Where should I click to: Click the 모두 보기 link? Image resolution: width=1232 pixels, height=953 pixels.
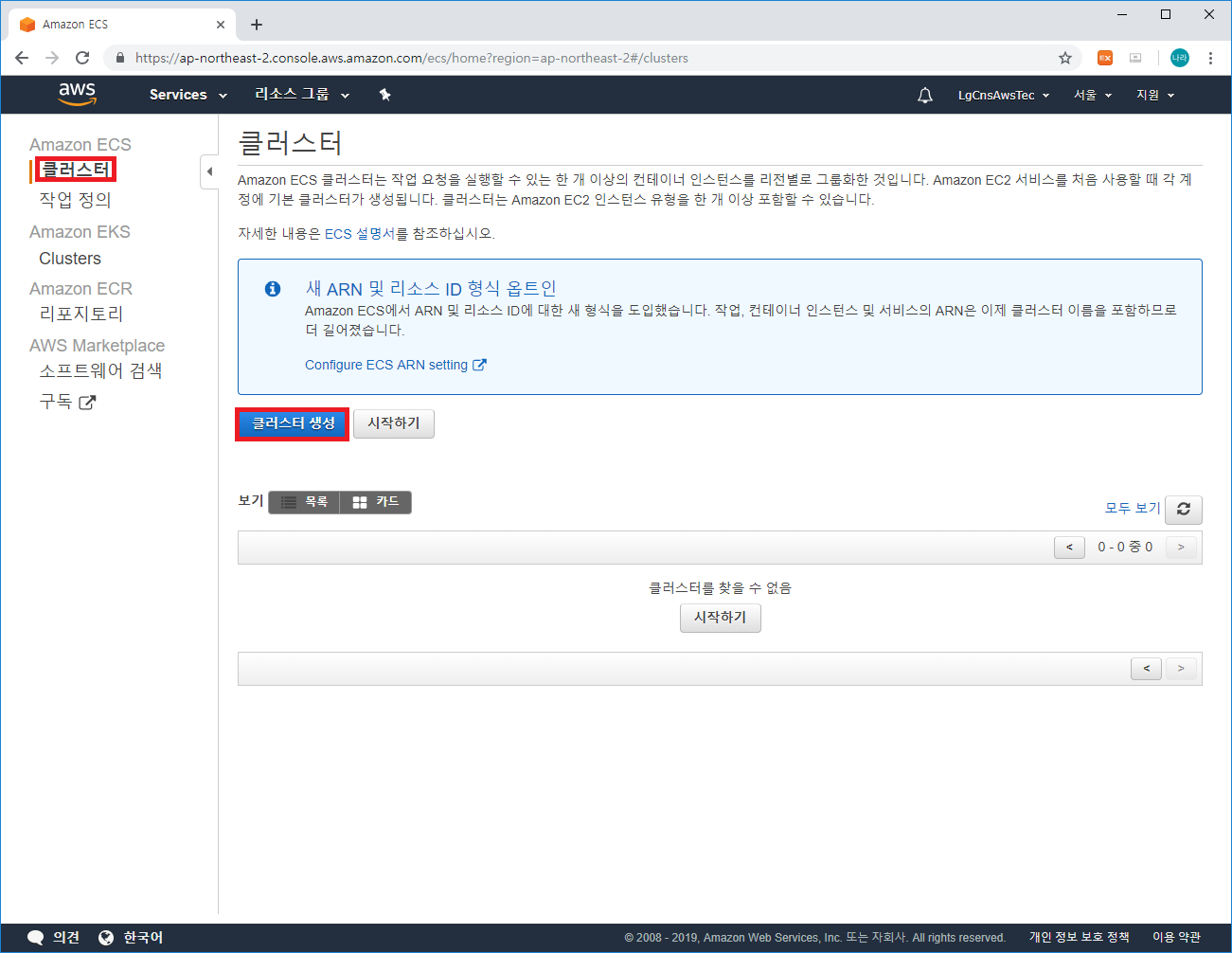pos(1133,508)
